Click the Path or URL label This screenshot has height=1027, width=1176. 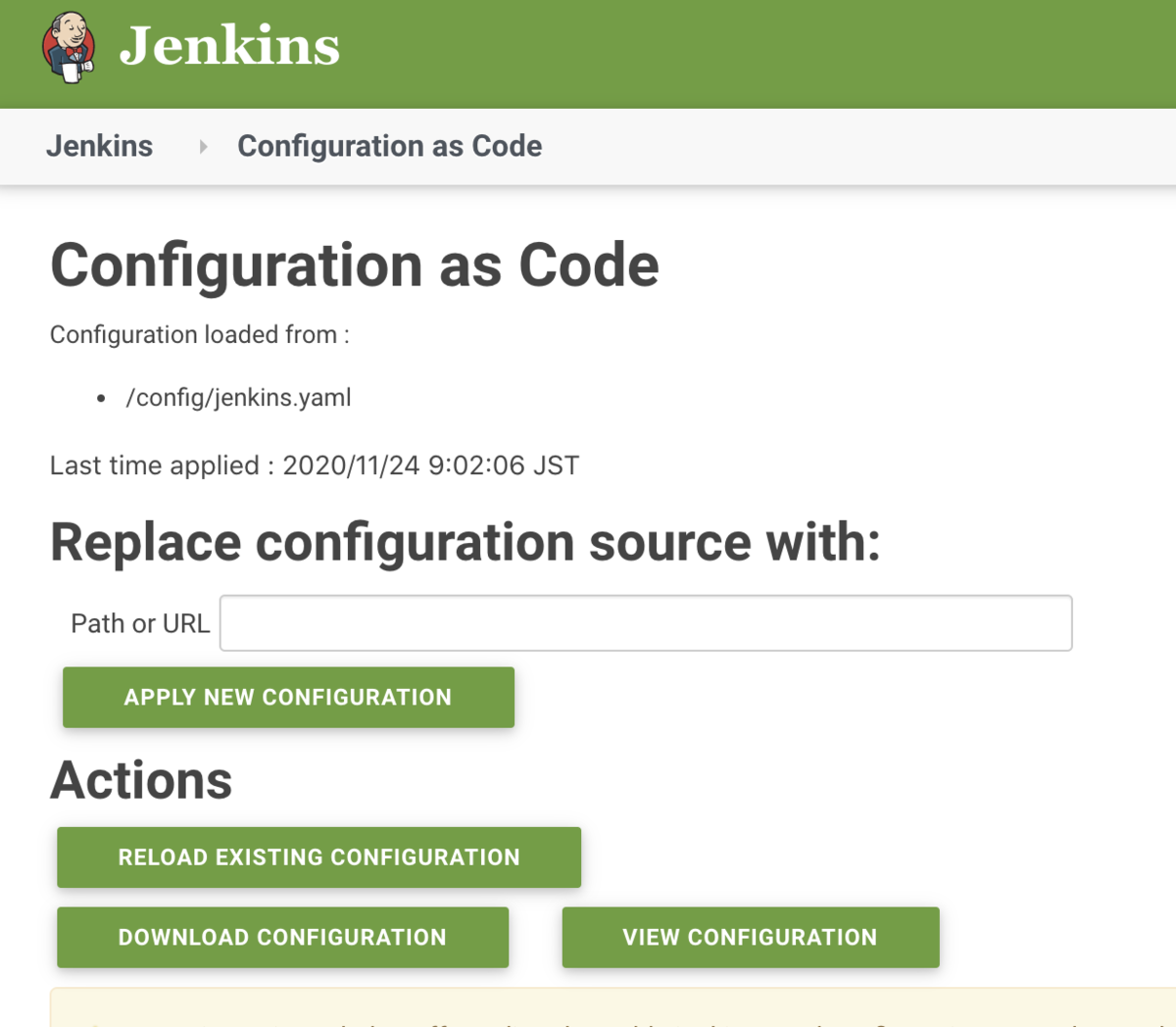pos(140,623)
